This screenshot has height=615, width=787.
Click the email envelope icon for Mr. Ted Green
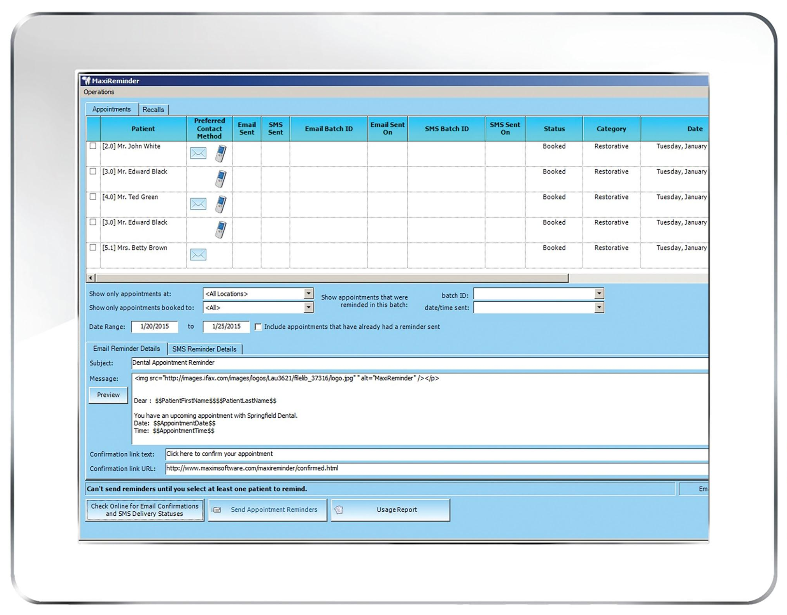[198, 204]
